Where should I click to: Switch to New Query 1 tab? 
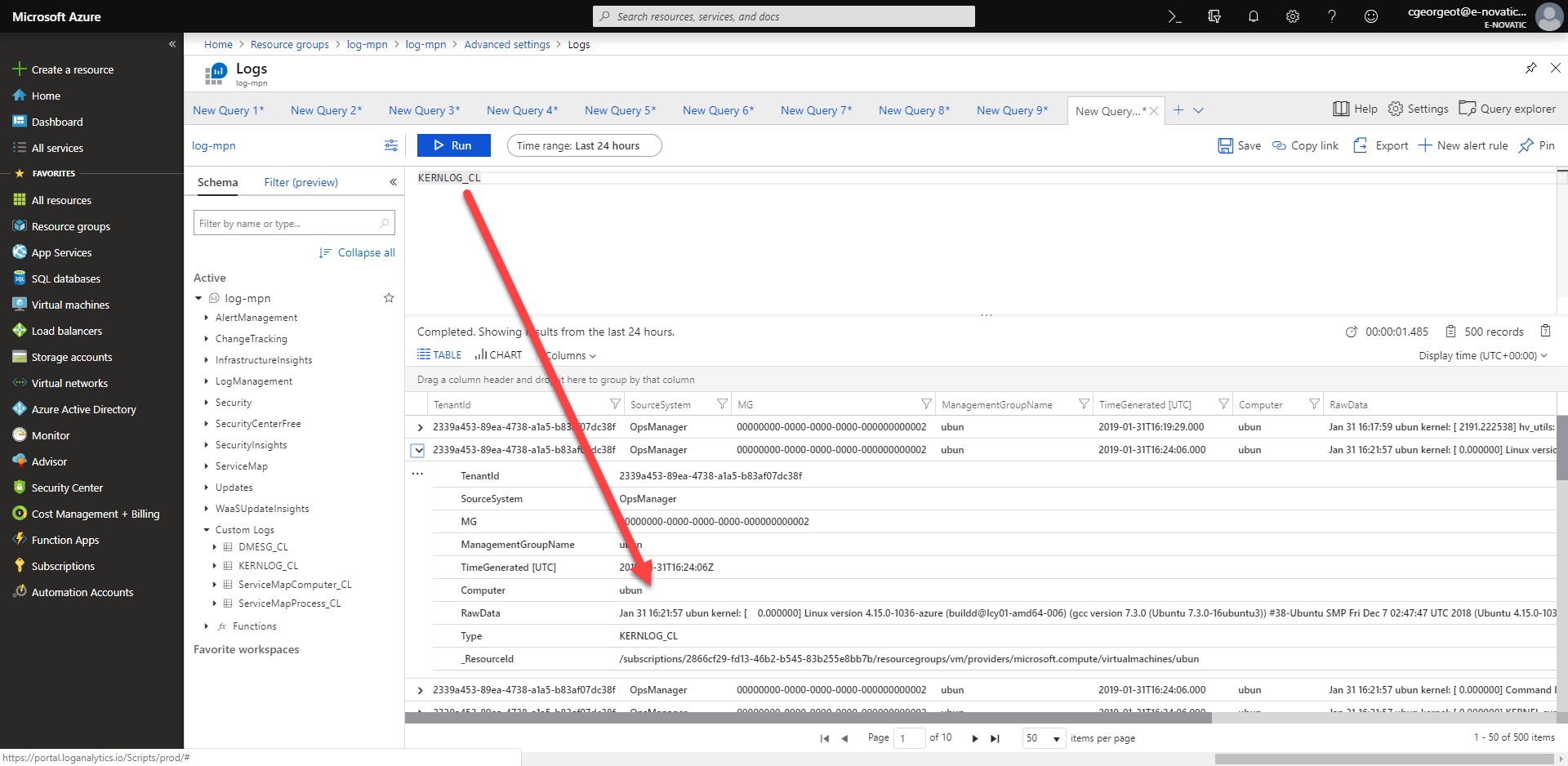(x=229, y=110)
